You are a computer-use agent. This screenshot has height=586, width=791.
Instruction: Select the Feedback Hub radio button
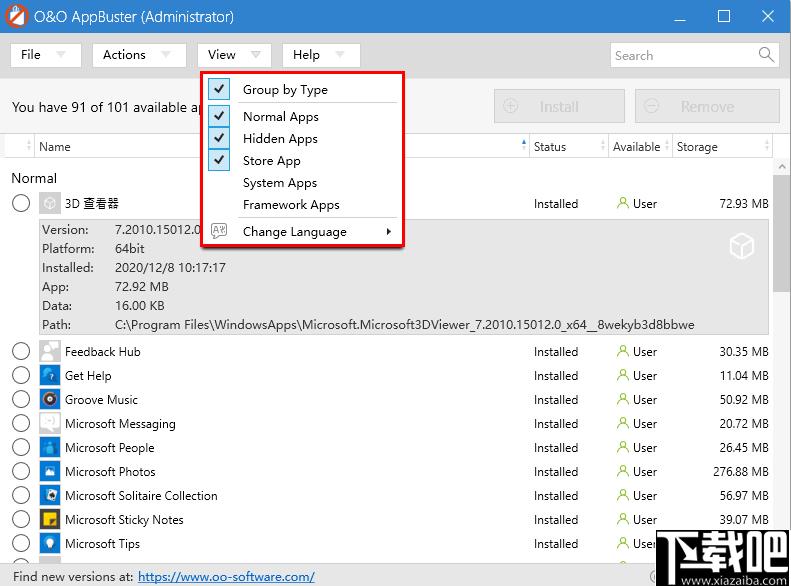pos(21,351)
